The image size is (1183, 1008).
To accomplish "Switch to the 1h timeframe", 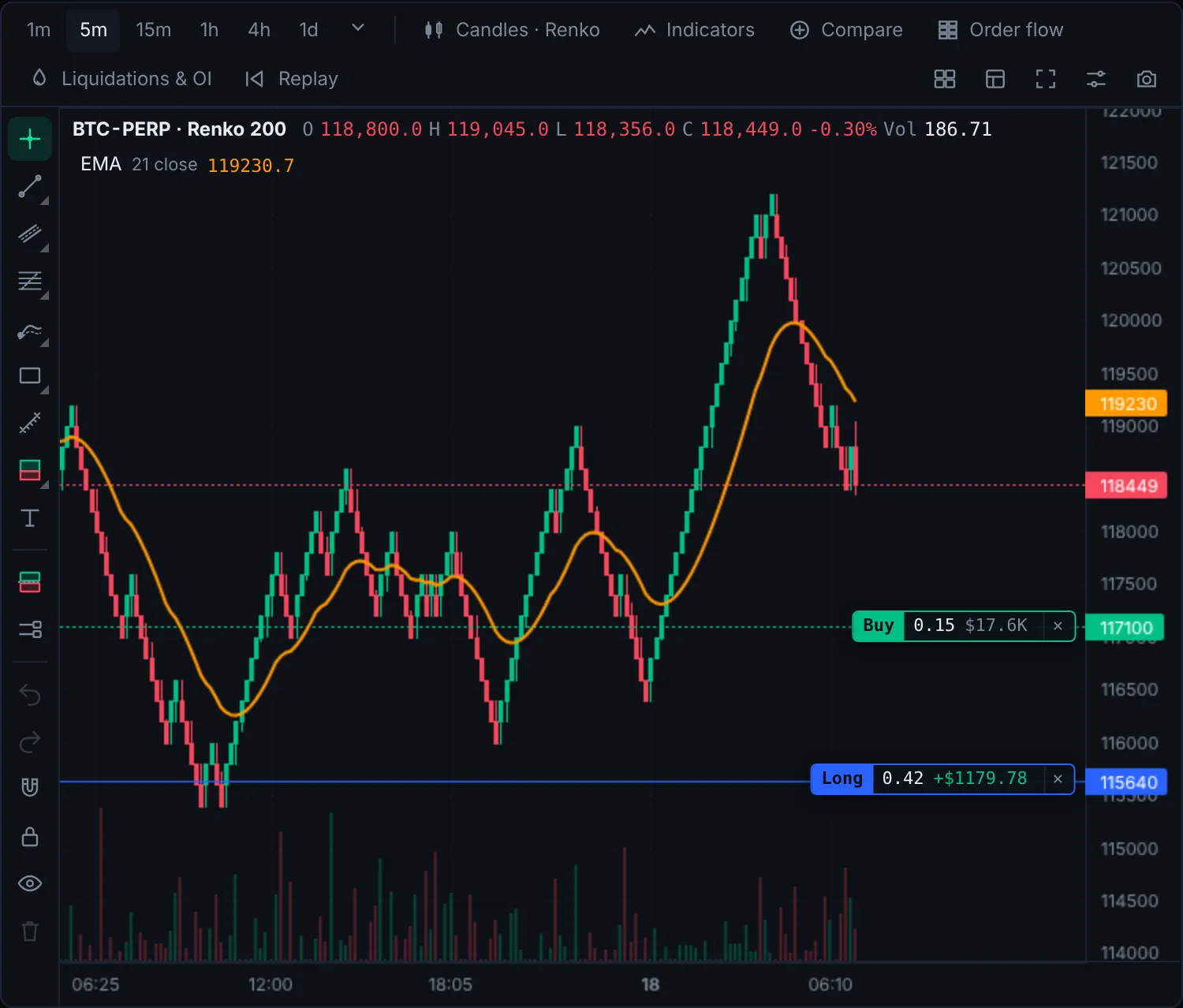I will pyautogui.click(x=209, y=30).
